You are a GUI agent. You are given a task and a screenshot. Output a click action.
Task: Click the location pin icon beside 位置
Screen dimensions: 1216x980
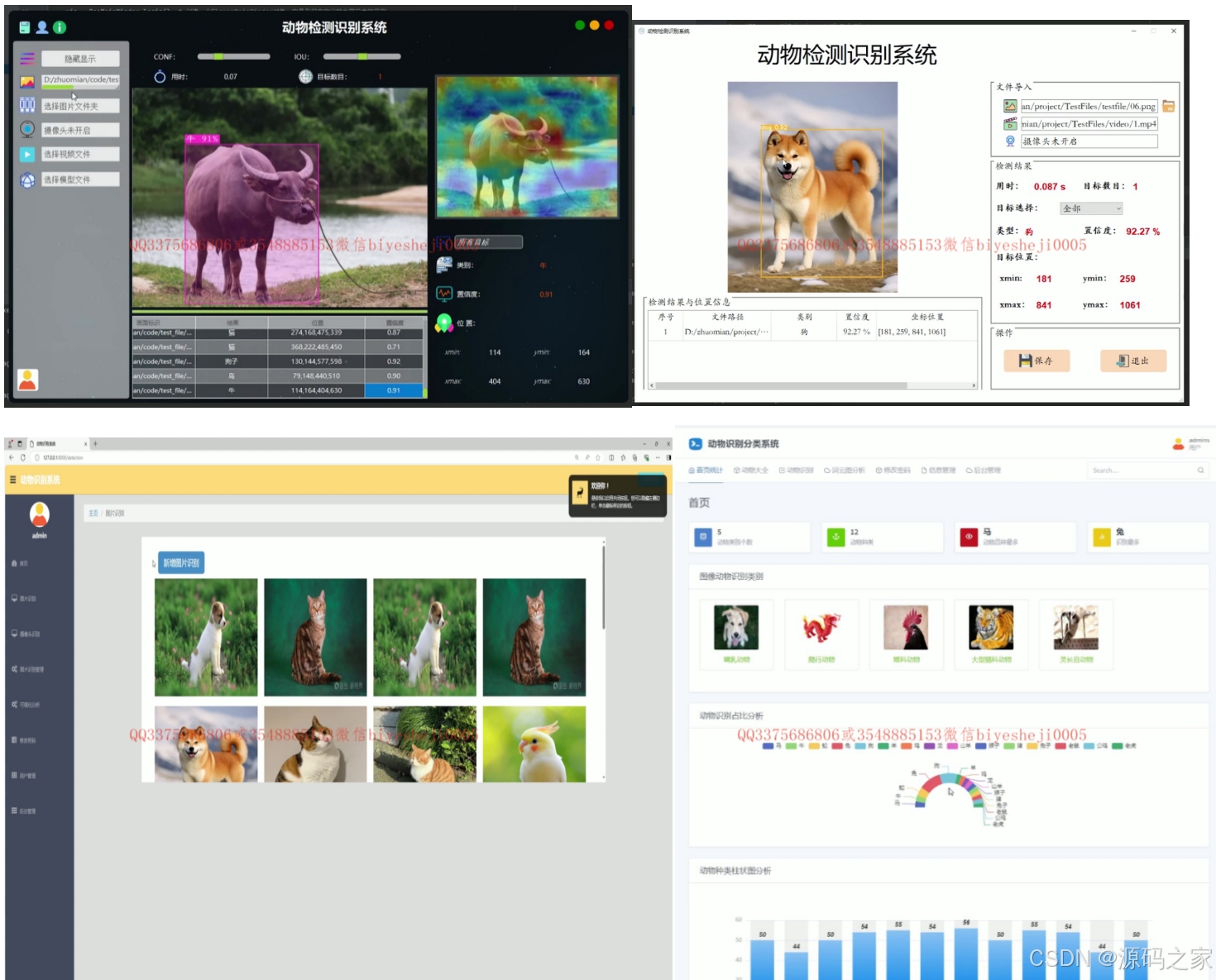[x=444, y=323]
